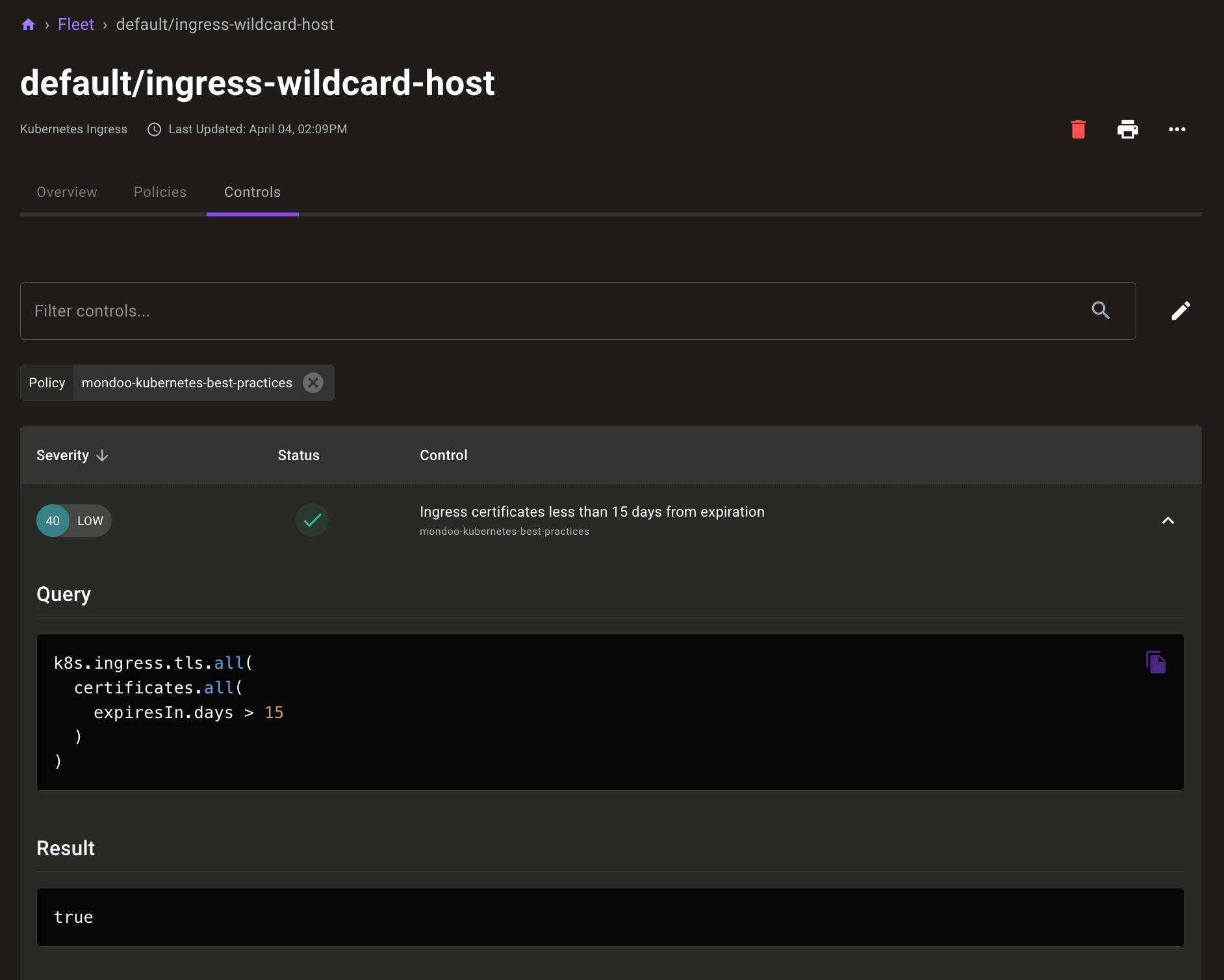This screenshot has width=1224, height=980.
Task: Click the last updated clock icon
Action: pyautogui.click(x=153, y=129)
